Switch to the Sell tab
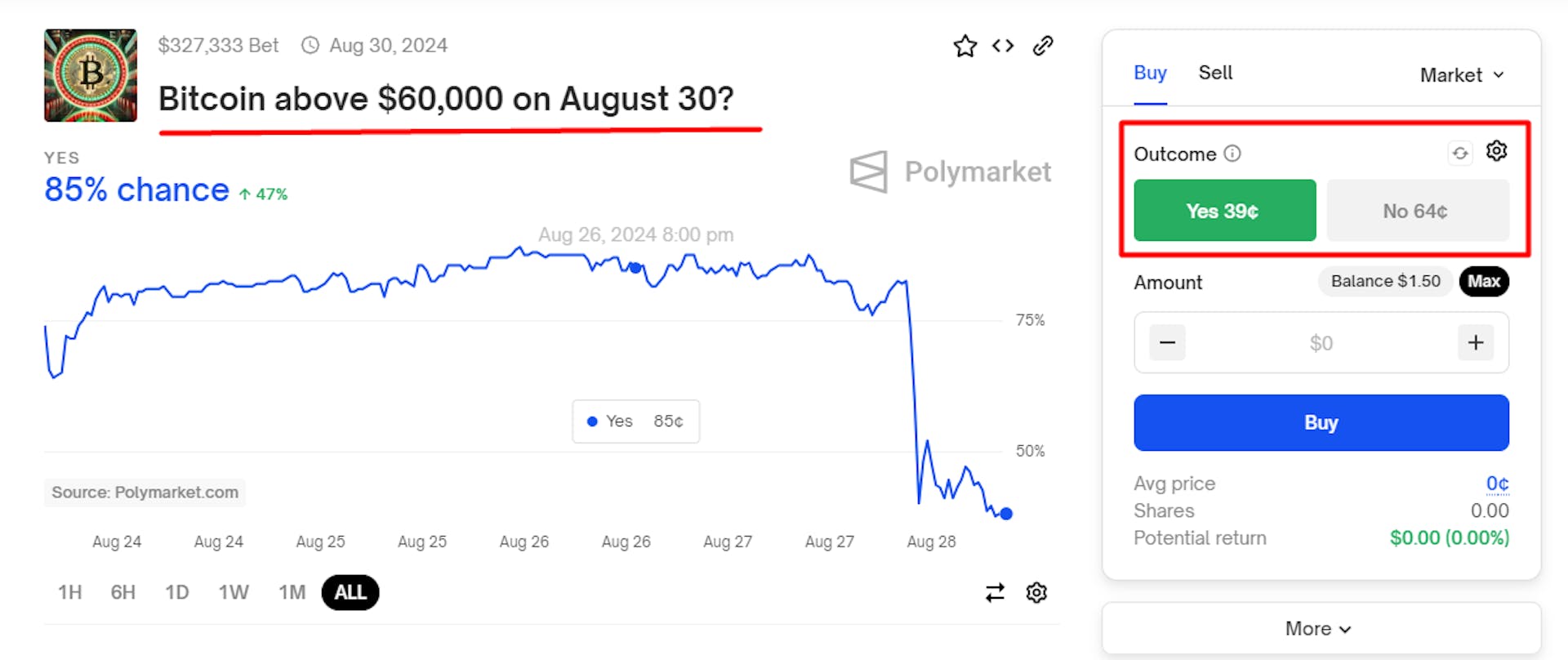The image size is (1568, 660). click(x=1215, y=73)
